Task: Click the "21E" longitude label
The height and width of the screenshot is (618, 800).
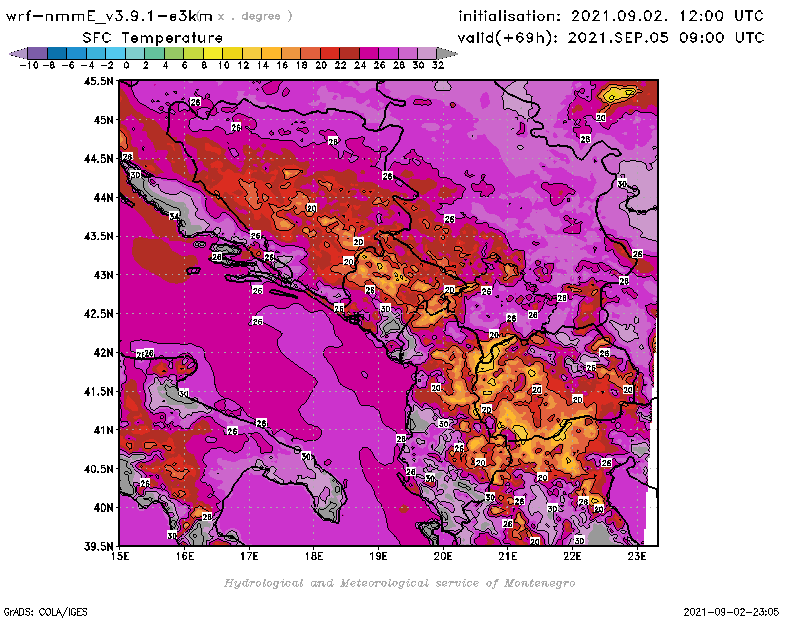Action: (508, 556)
